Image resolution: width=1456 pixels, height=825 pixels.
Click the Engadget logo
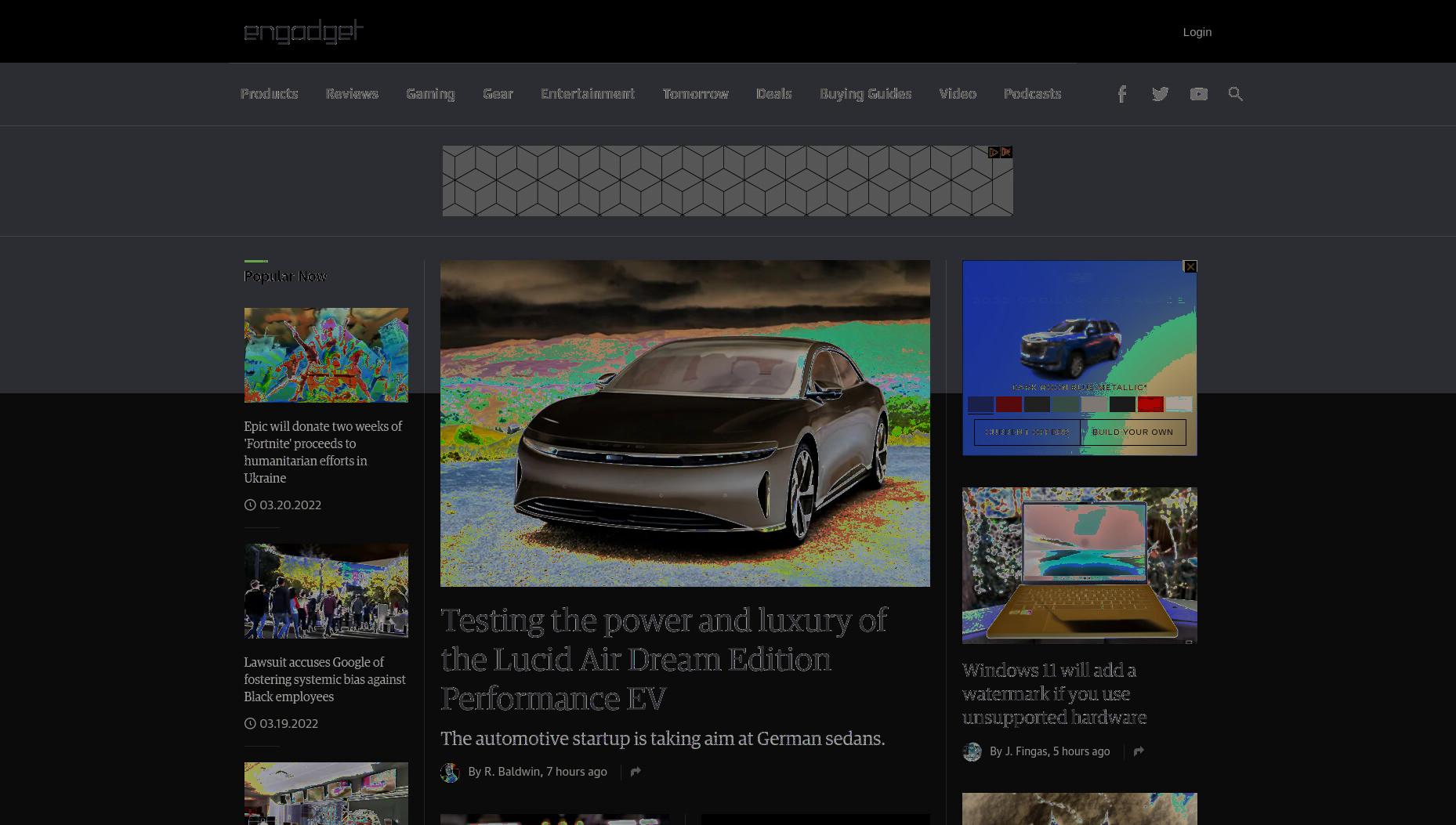(304, 31)
